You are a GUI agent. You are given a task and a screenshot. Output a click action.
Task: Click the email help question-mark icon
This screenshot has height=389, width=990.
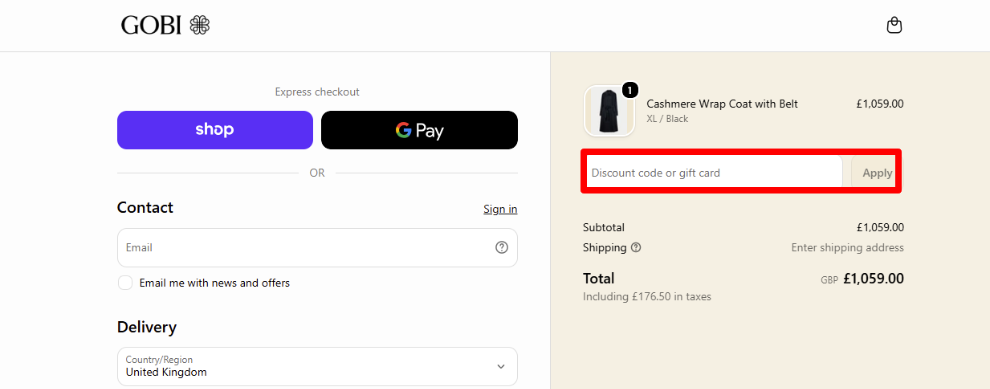pos(501,248)
